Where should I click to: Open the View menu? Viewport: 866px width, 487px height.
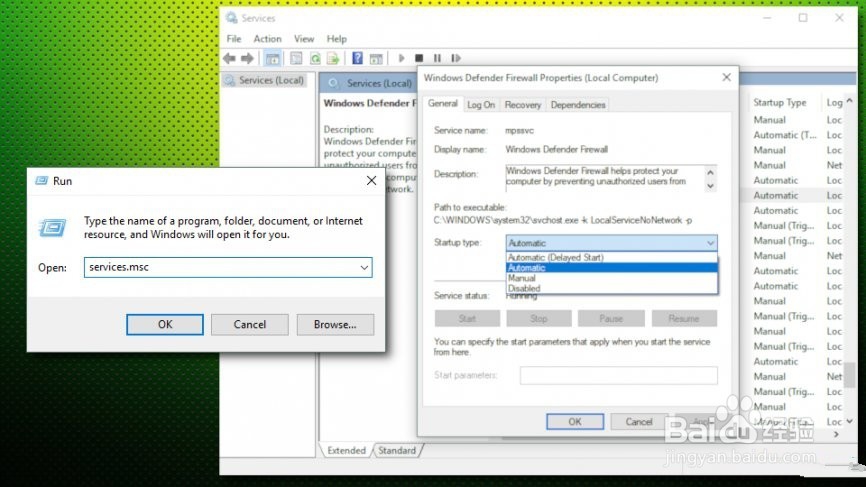tap(304, 39)
